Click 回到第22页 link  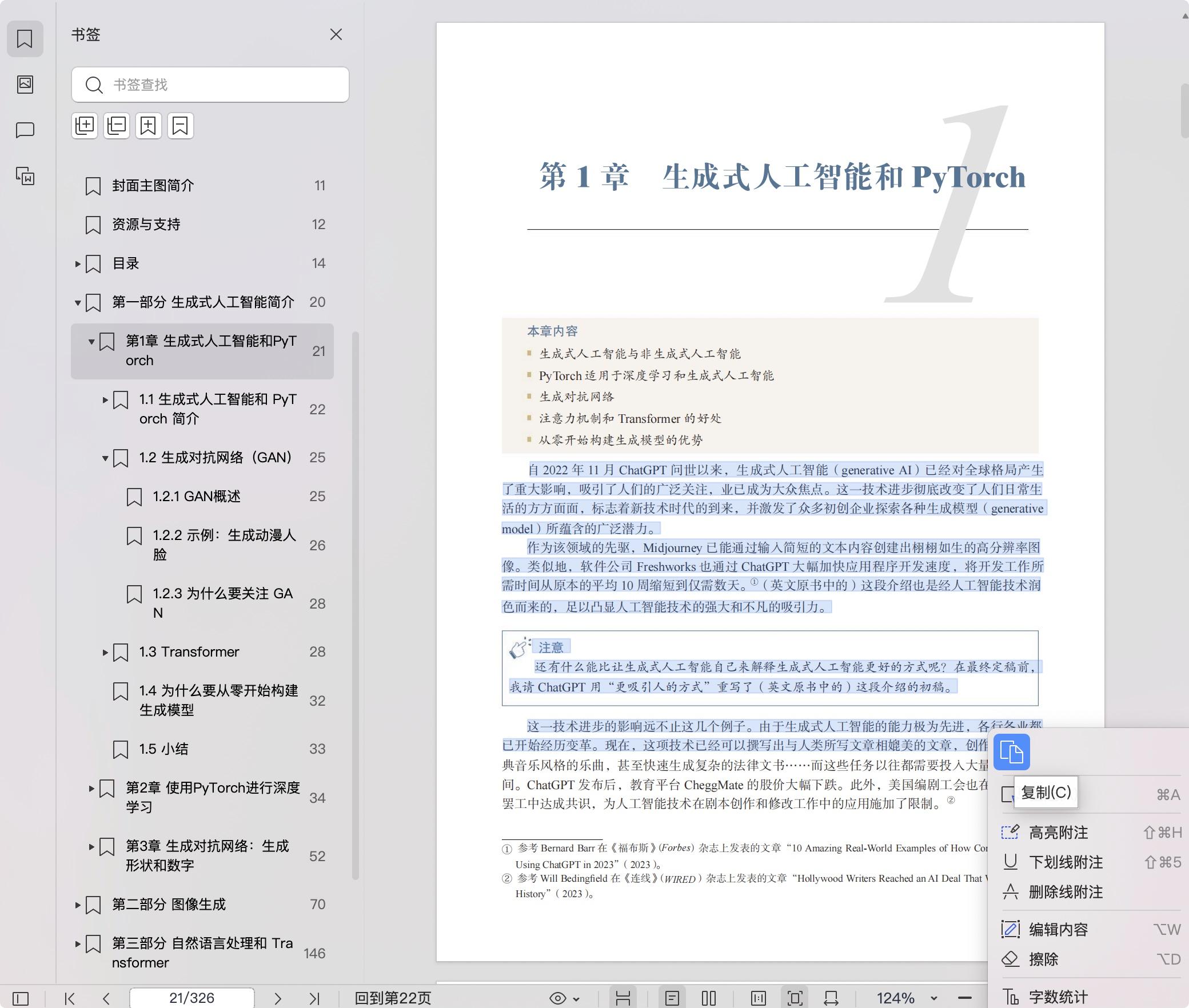(393, 998)
